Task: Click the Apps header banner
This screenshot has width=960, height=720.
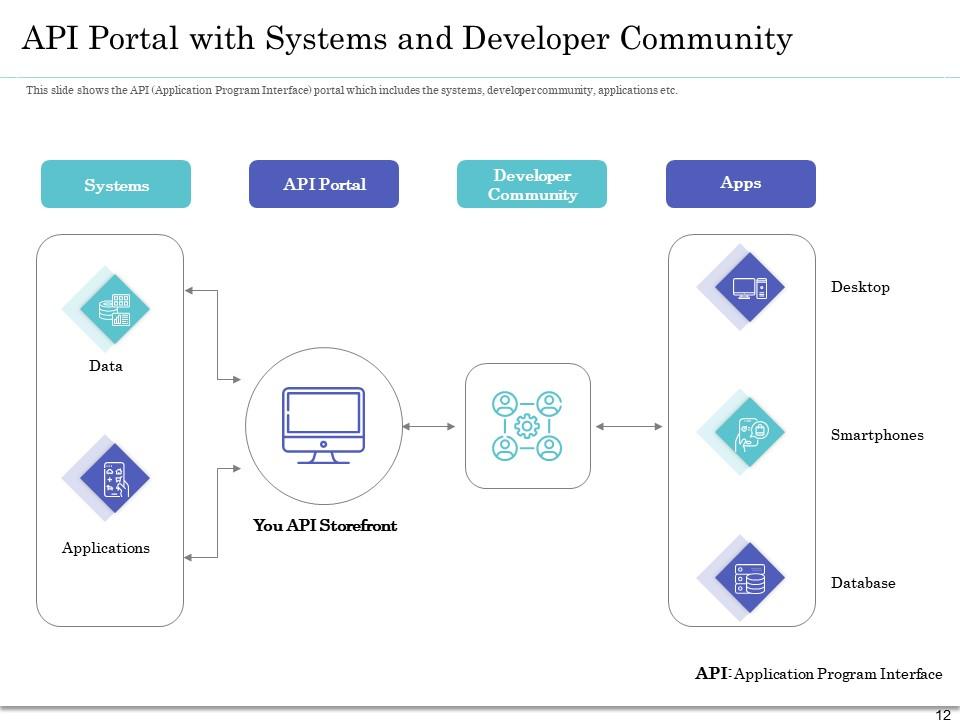Action: point(740,183)
